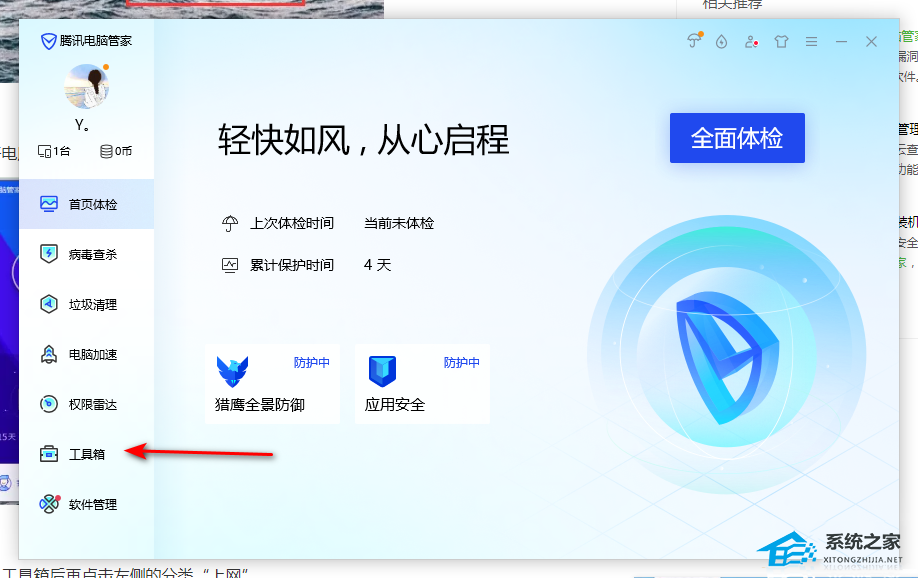
Task: Click the 当前未体检 status text
Action: click(399, 223)
